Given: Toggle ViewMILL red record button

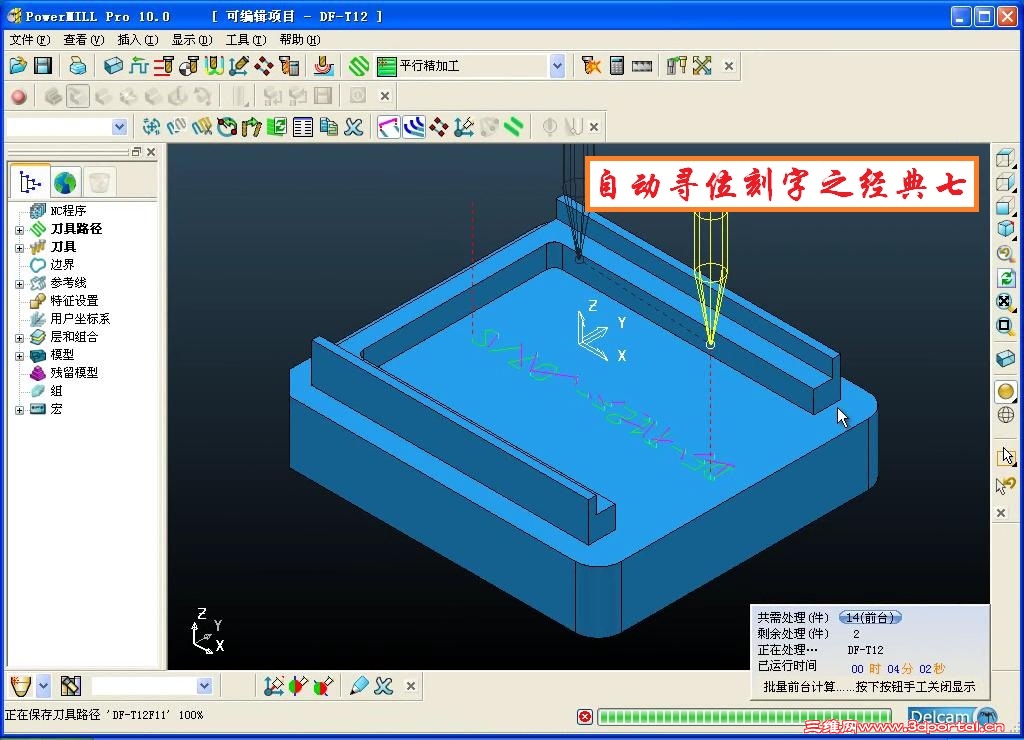Looking at the screenshot, I should pyautogui.click(x=19, y=97).
